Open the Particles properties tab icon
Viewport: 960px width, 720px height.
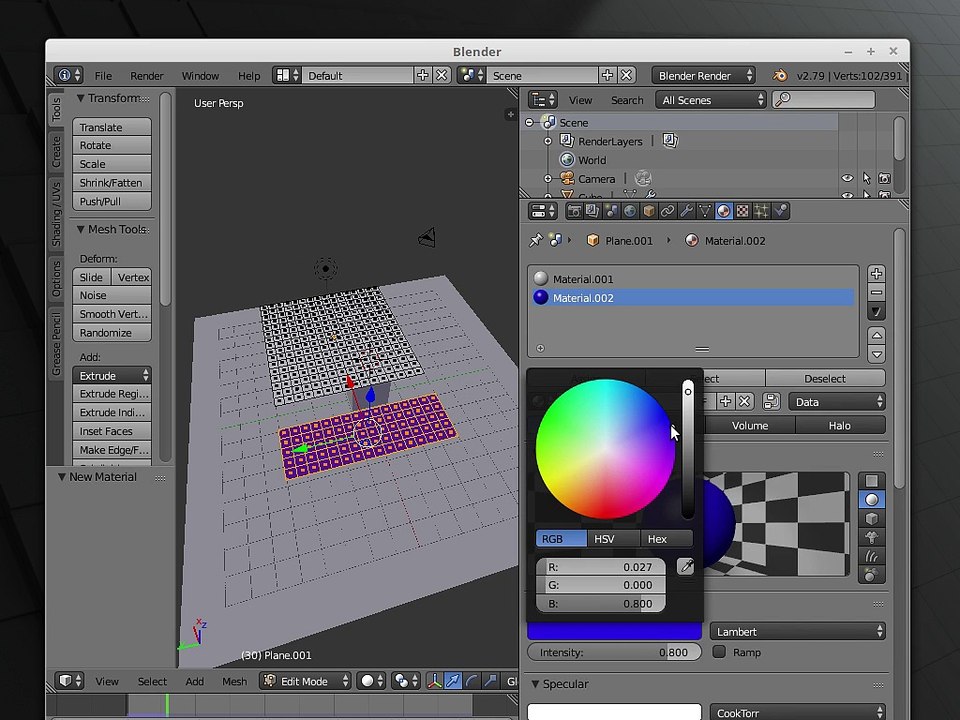[x=761, y=211]
